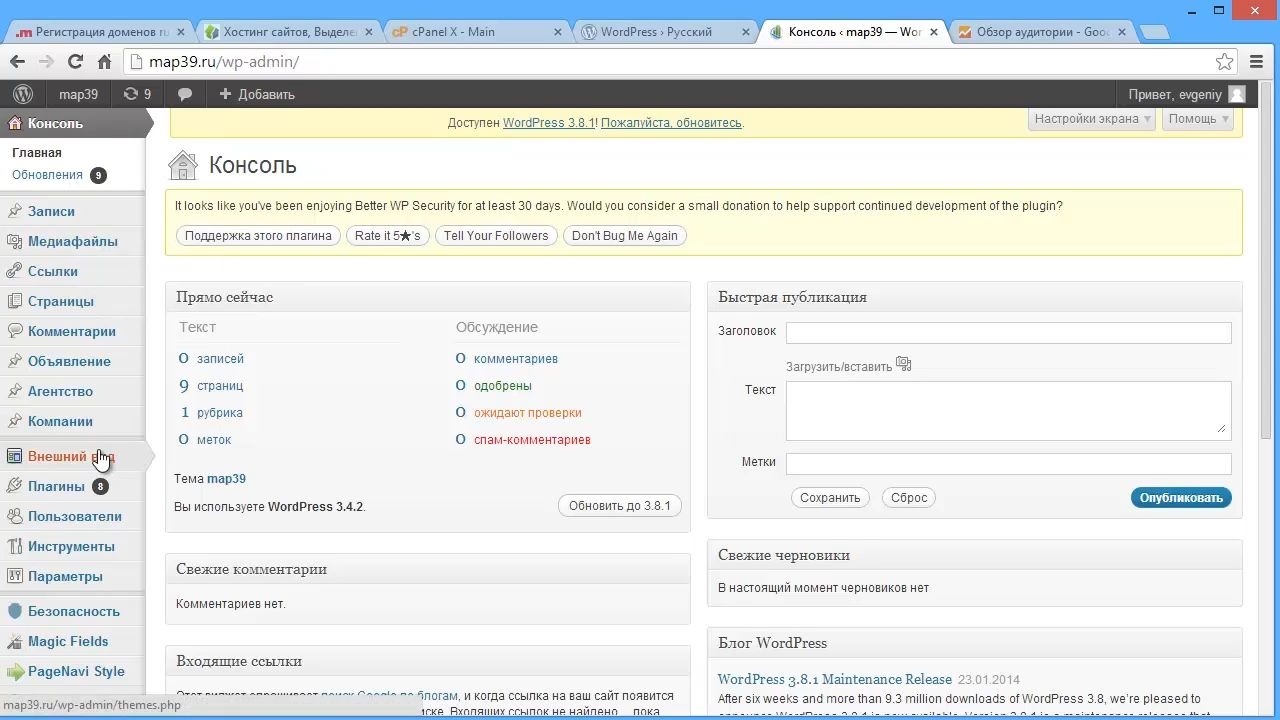Click into the Заголовок input field
Screen dimensions: 1280x720
pyautogui.click(x=1008, y=333)
